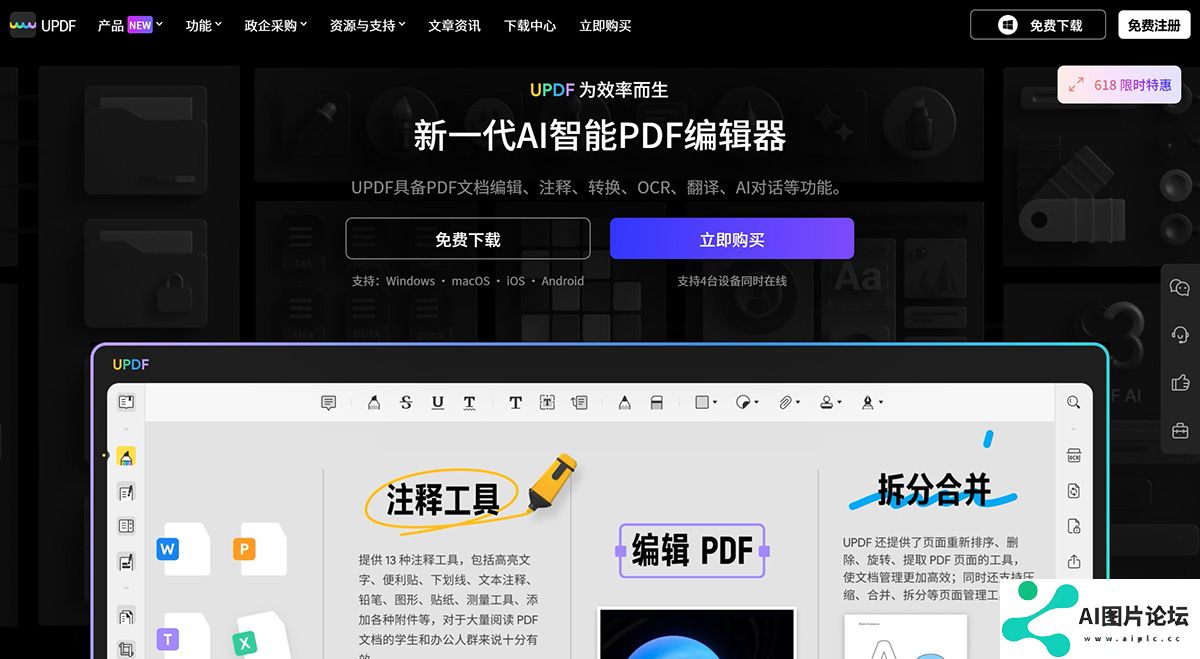This screenshot has width=1200, height=659.
Task: Click the 编辑 PDF selected text box
Action: [x=691, y=550]
